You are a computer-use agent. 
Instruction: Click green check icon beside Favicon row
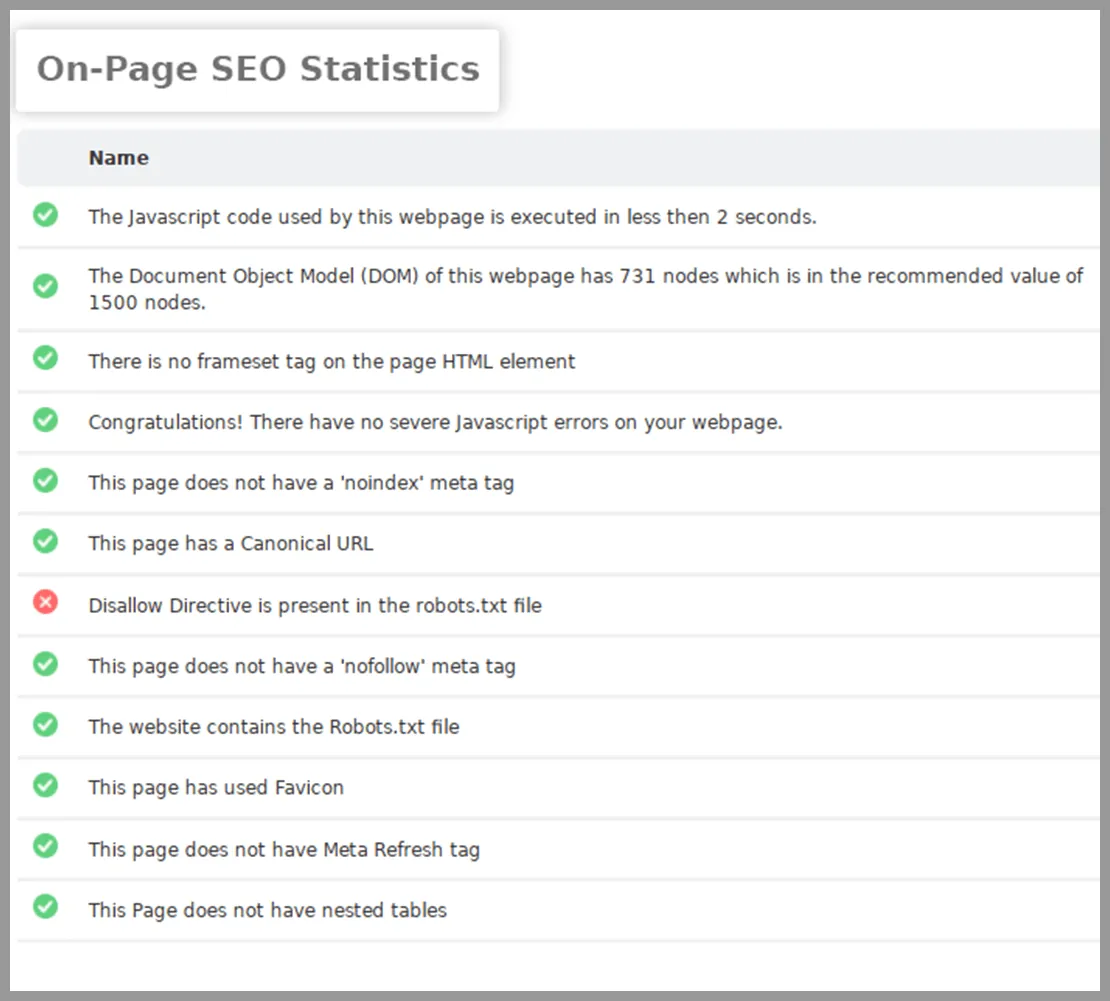[x=45, y=785]
